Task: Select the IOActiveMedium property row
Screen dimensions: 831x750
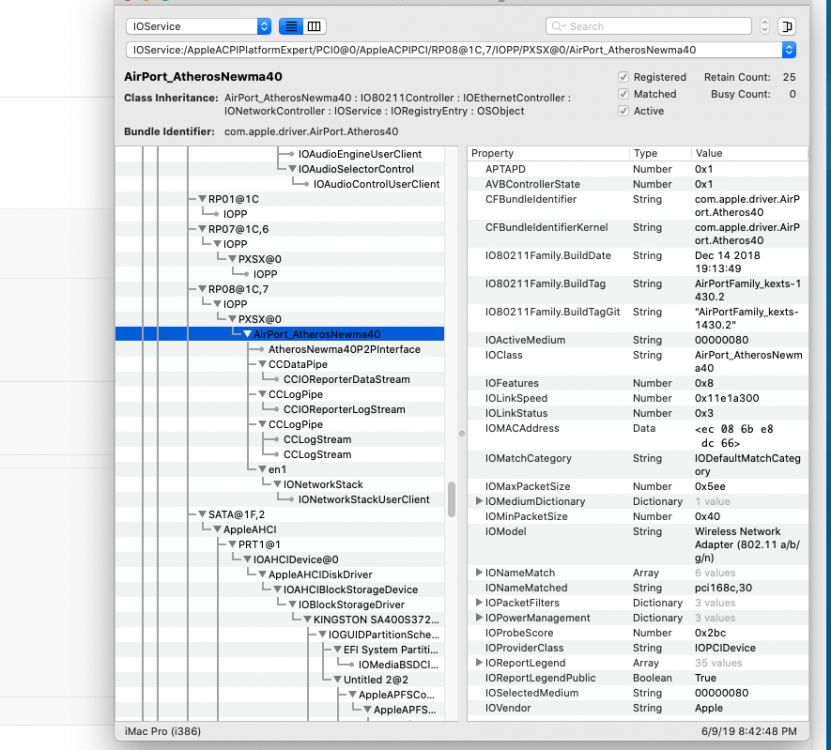Action: pyautogui.click(x=638, y=340)
